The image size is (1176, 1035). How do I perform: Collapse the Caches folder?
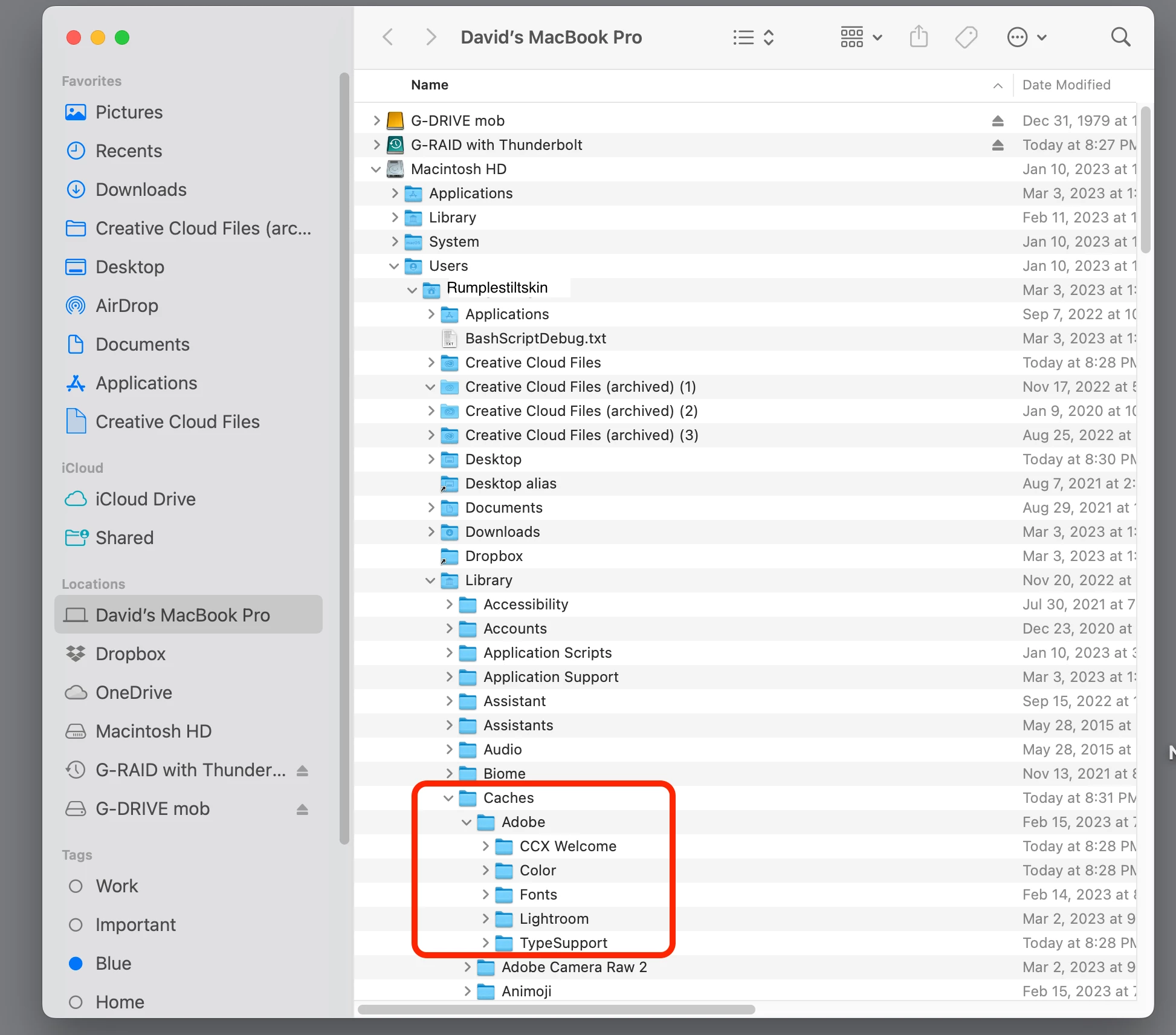click(x=448, y=798)
